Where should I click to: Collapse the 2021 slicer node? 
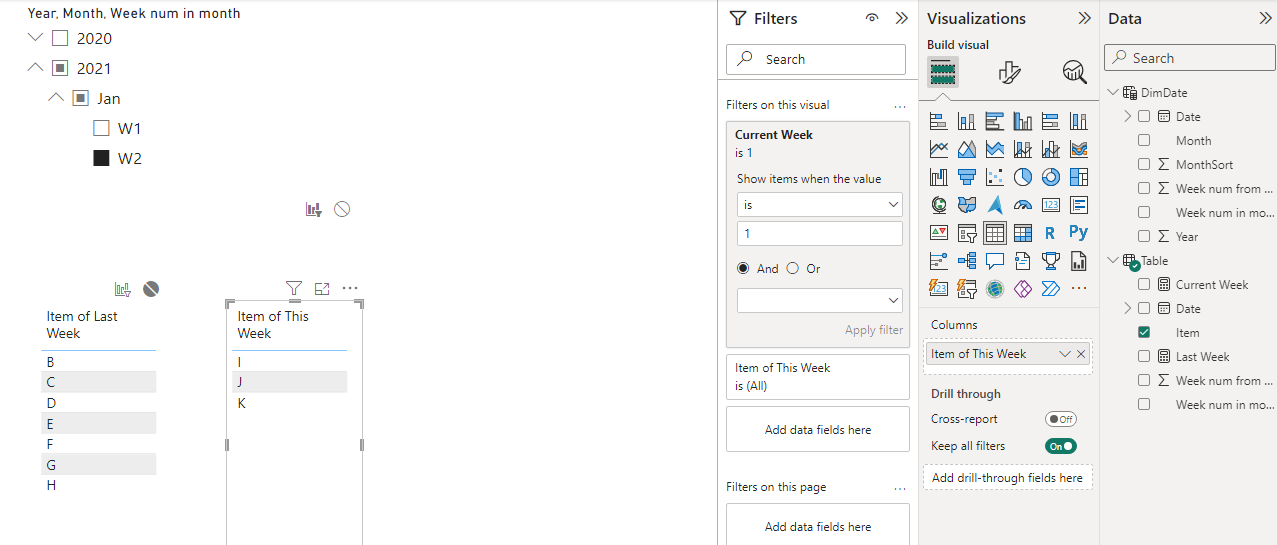click(36, 68)
